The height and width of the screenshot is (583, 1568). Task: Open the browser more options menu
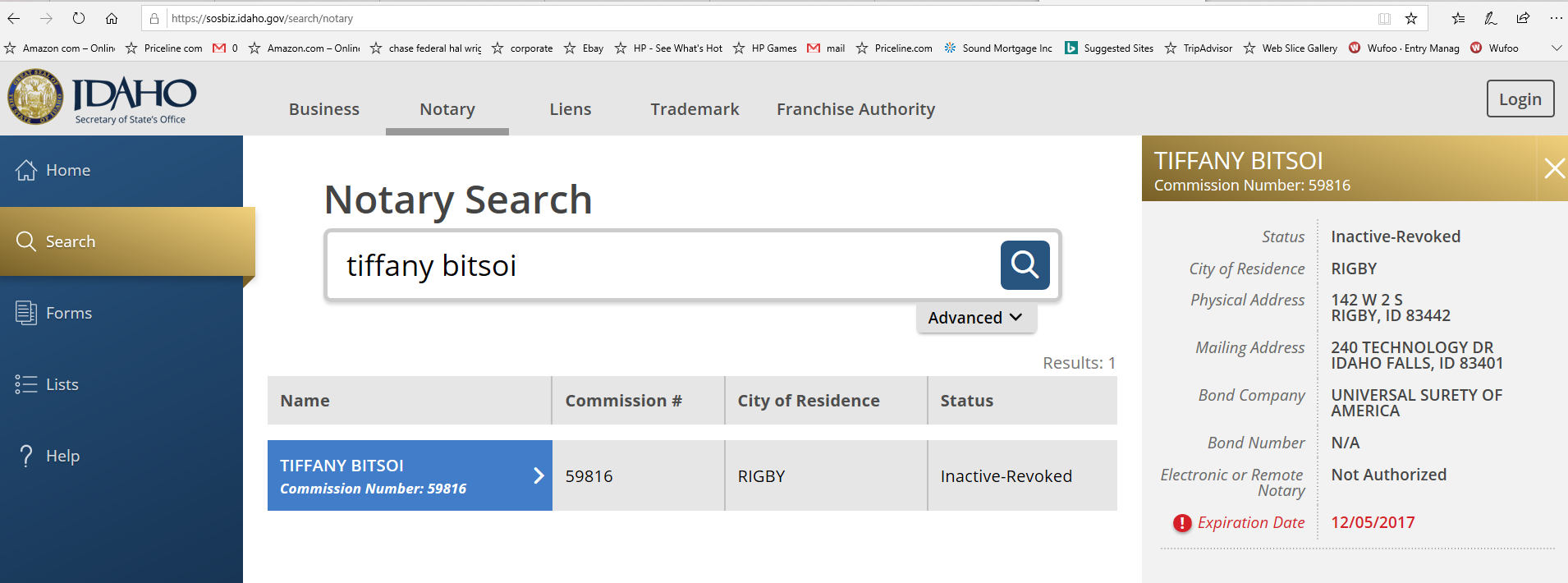(x=1556, y=18)
